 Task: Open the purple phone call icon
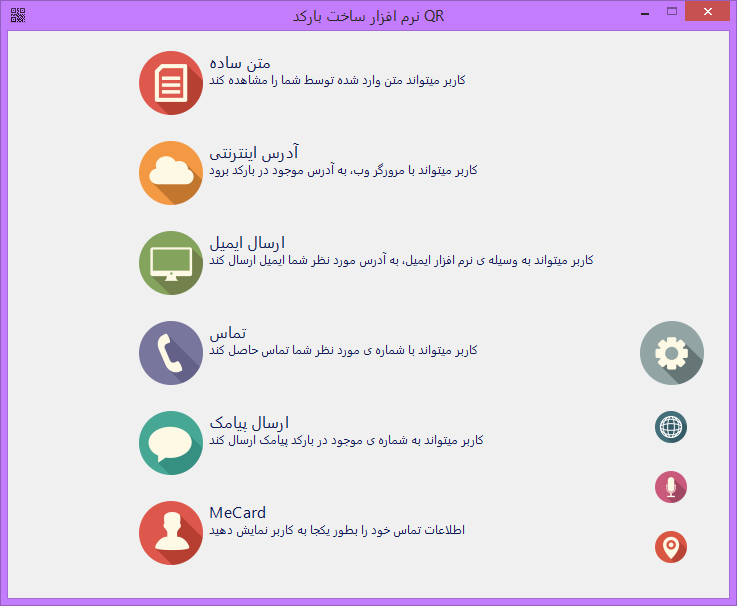pyautogui.click(x=171, y=353)
